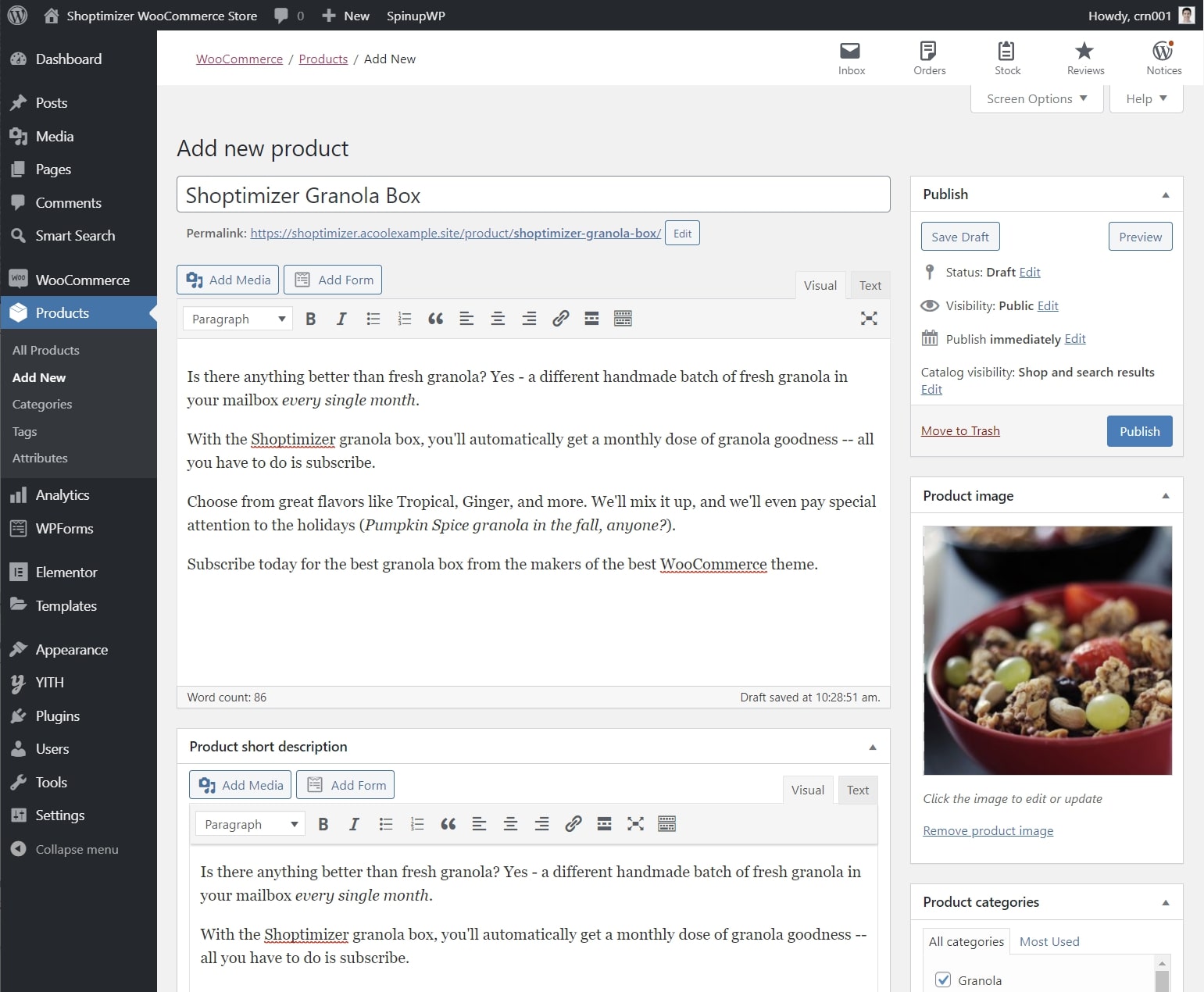Click the Publish button
Image resolution: width=1204 pixels, height=992 pixels.
(1139, 431)
